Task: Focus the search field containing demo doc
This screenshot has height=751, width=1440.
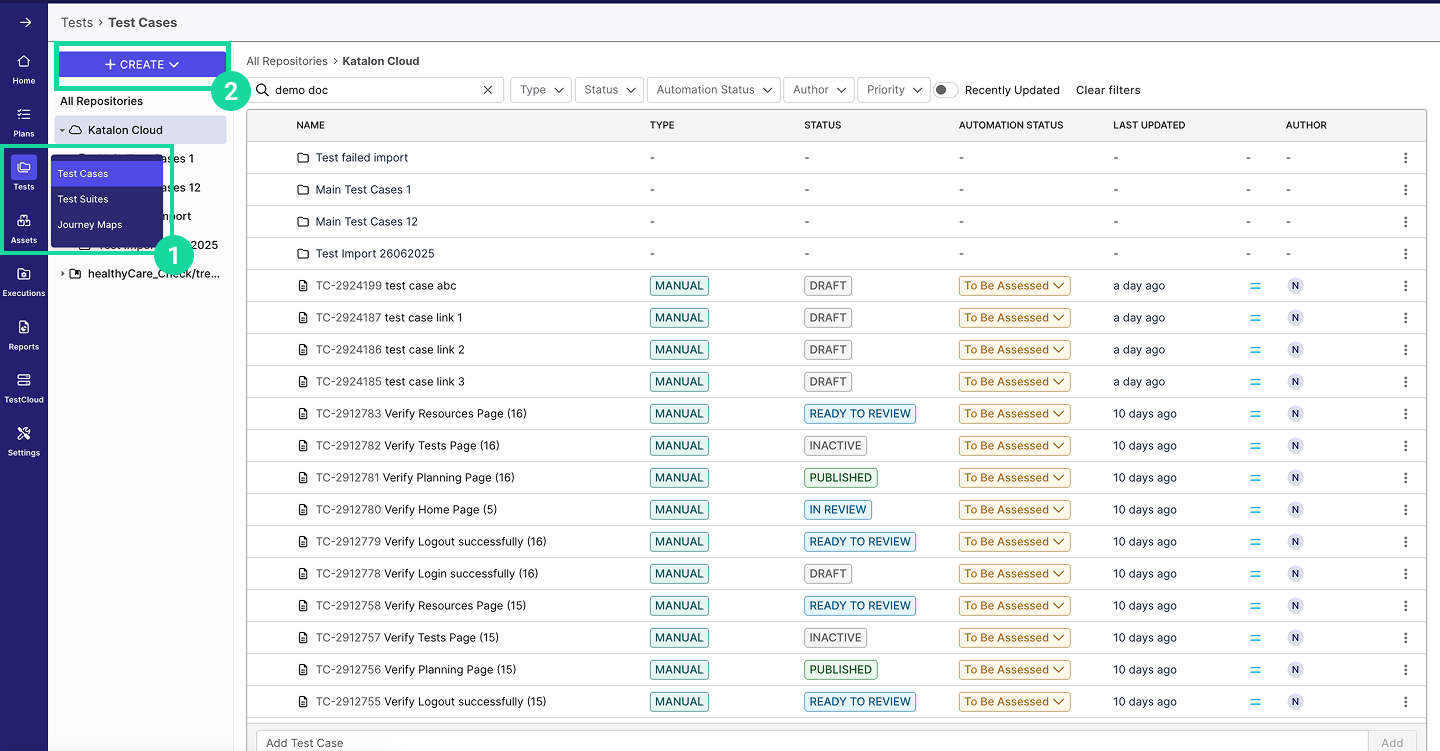Action: (375, 90)
